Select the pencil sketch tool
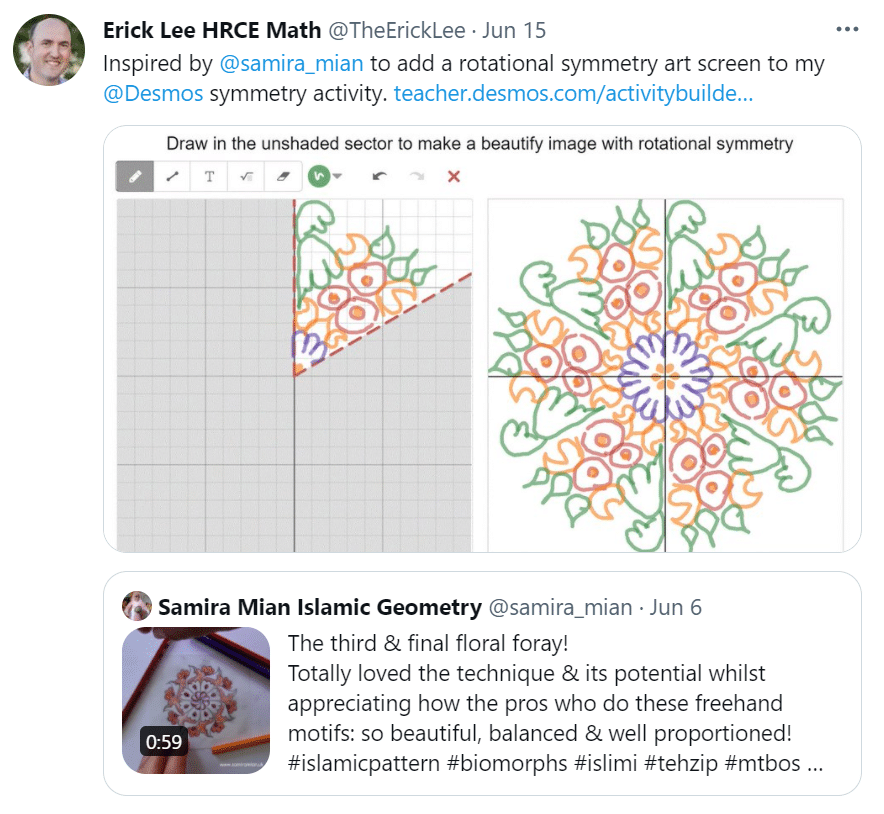Image resolution: width=884 pixels, height=814 pixels. [x=135, y=176]
